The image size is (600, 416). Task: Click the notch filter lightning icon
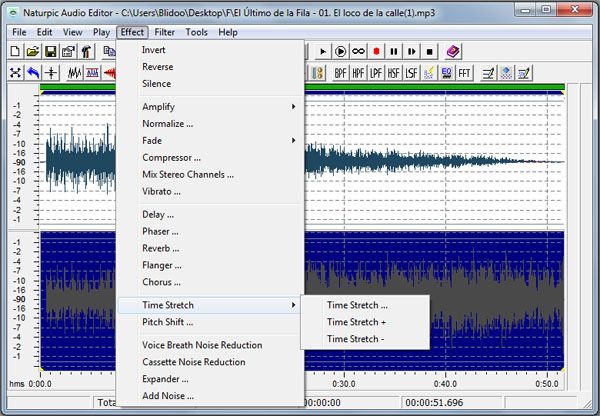pyautogui.click(x=429, y=73)
